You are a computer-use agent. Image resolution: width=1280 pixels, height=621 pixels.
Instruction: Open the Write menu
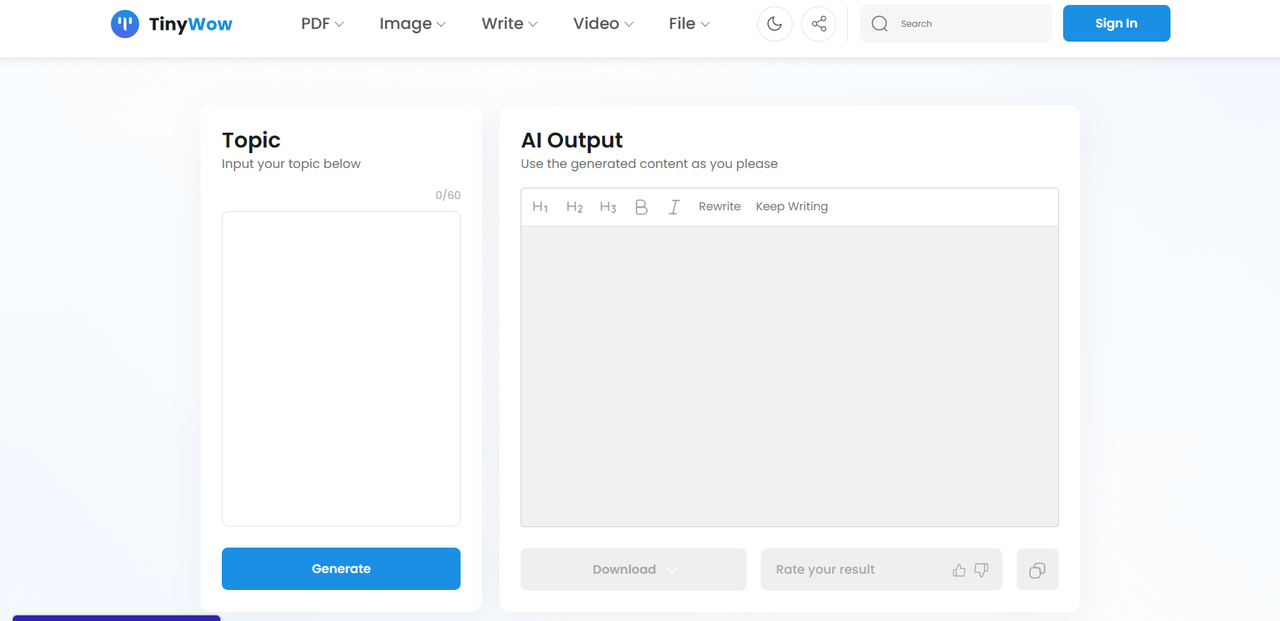(x=509, y=24)
